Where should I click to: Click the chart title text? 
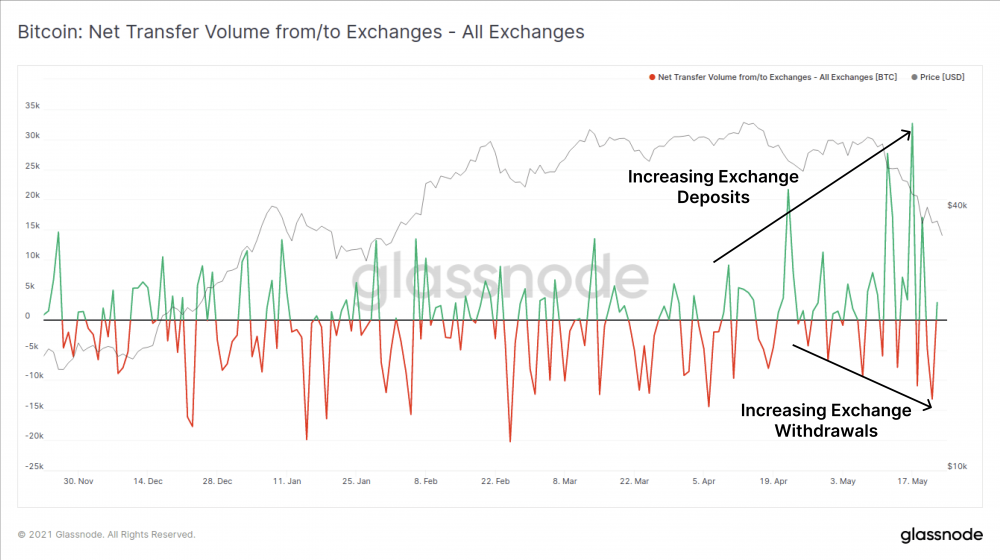click(301, 32)
